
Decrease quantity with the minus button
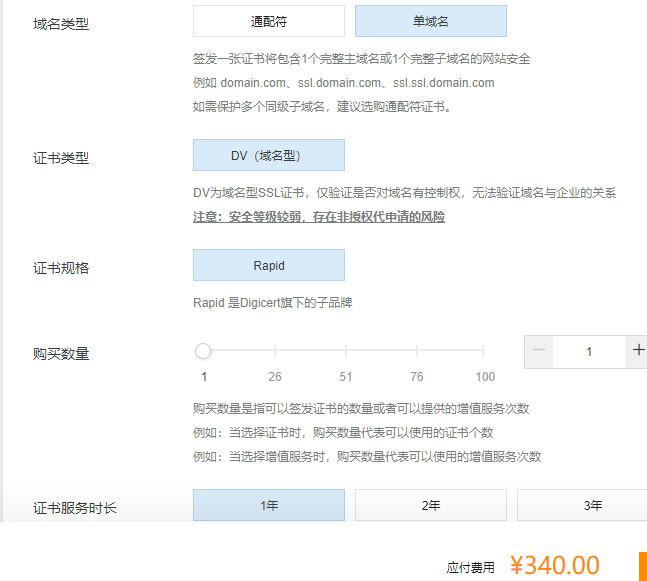pyautogui.click(x=539, y=351)
